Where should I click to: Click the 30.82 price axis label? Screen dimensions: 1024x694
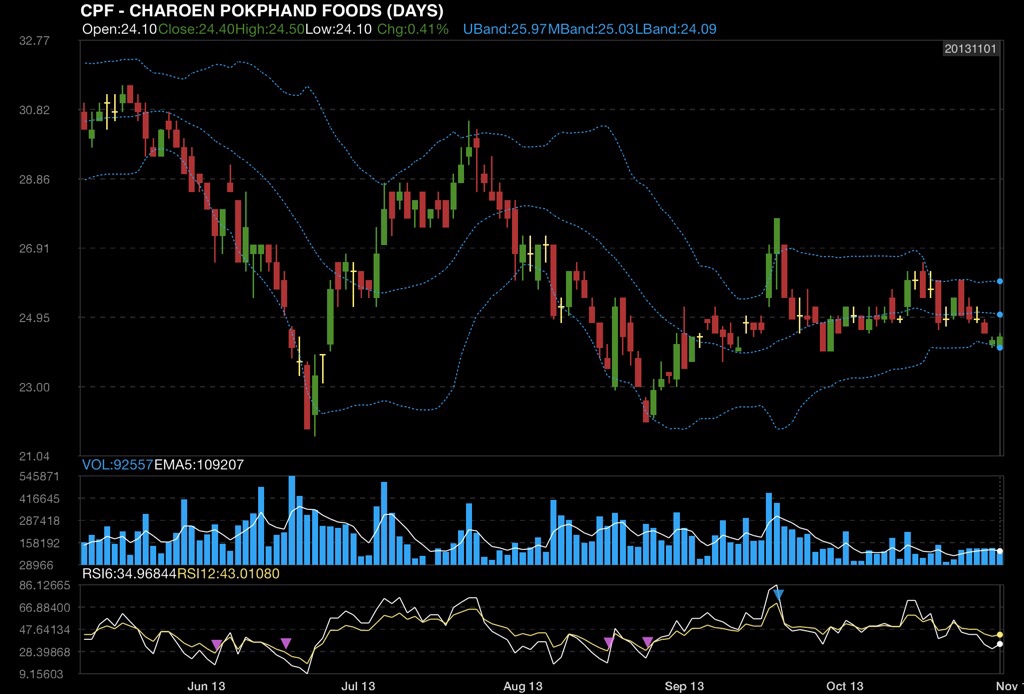(35, 110)
